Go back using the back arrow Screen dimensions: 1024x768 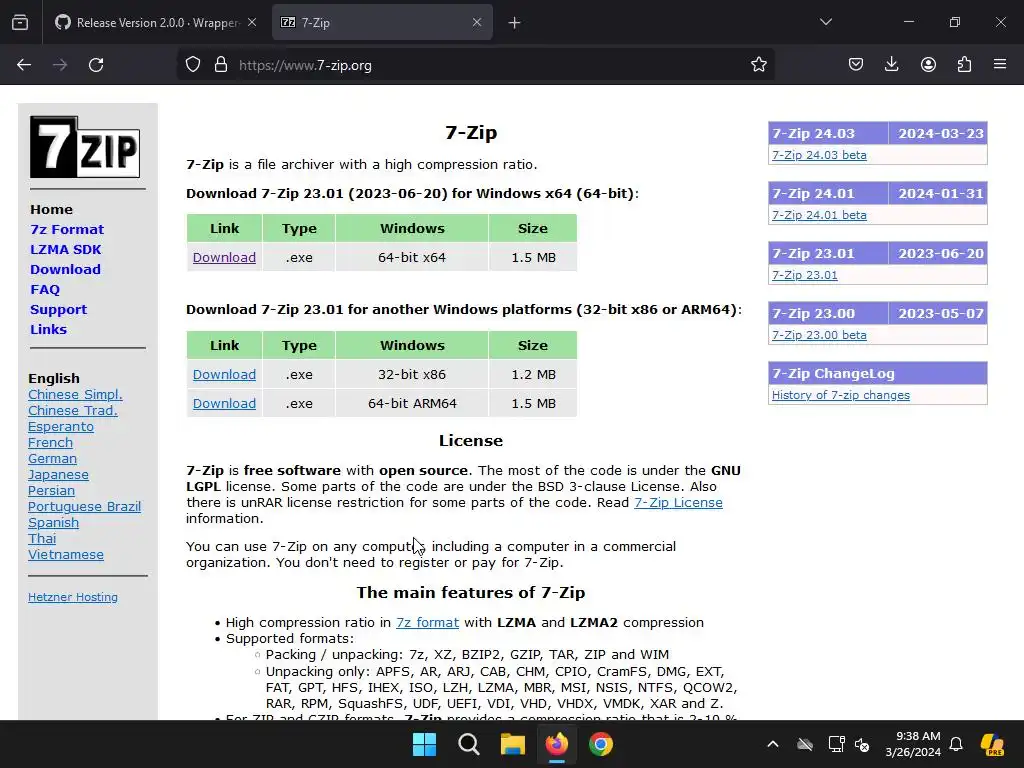(x=24, y=65)
